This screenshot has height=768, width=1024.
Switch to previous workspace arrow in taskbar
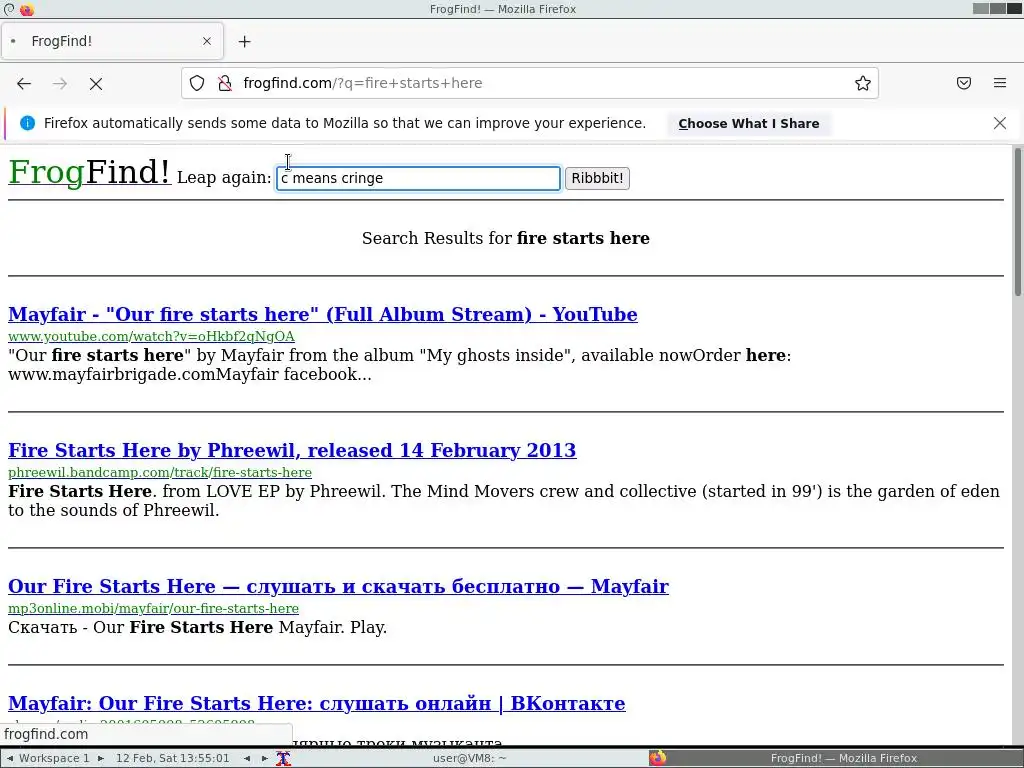(x=10, y=758)
